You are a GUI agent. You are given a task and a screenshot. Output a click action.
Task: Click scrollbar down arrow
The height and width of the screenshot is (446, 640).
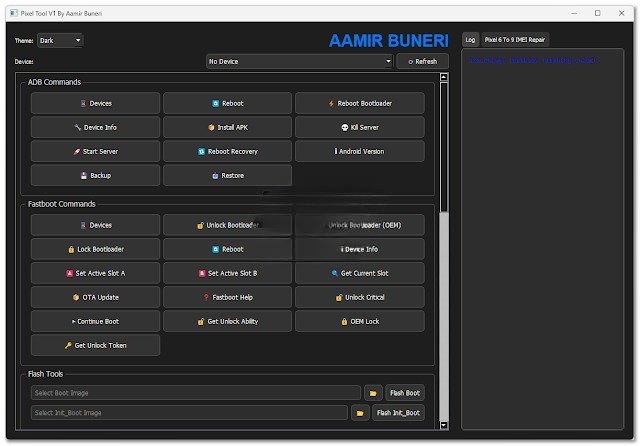pyautogui.click(x=444, y=425)
